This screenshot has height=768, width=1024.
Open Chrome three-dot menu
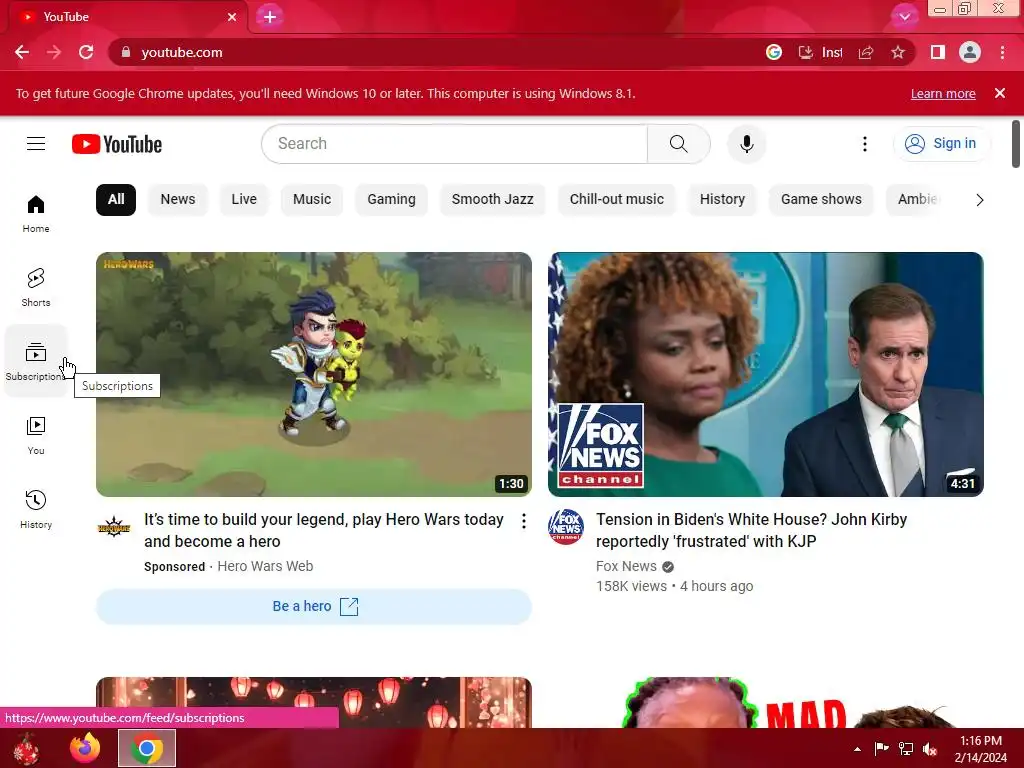coord(1002,52)
